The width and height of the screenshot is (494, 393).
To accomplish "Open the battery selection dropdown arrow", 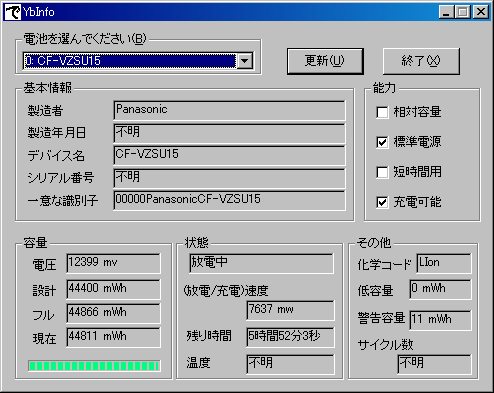I will (x=245, y=61).
